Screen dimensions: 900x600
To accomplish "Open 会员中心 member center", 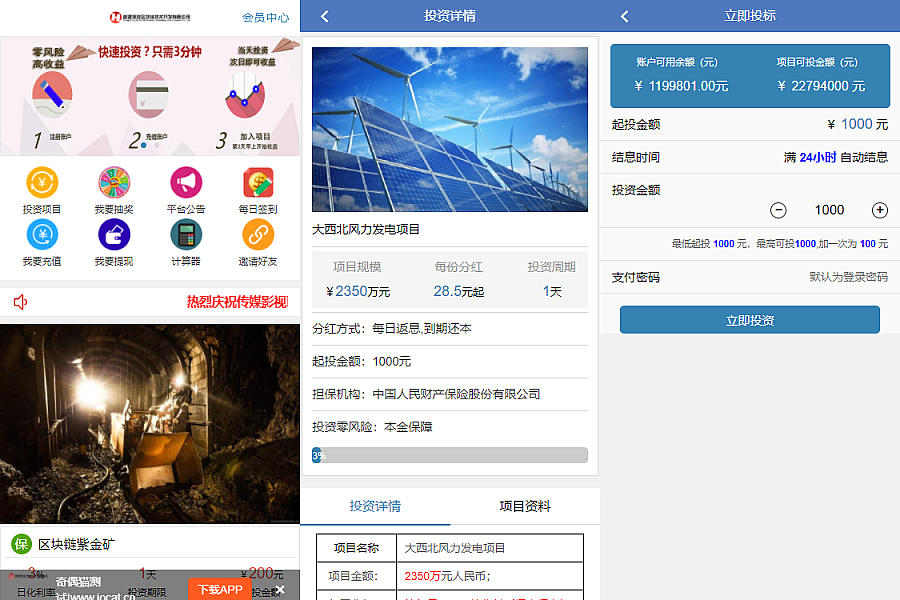I will pyautogui.click(x=265, y=18).
